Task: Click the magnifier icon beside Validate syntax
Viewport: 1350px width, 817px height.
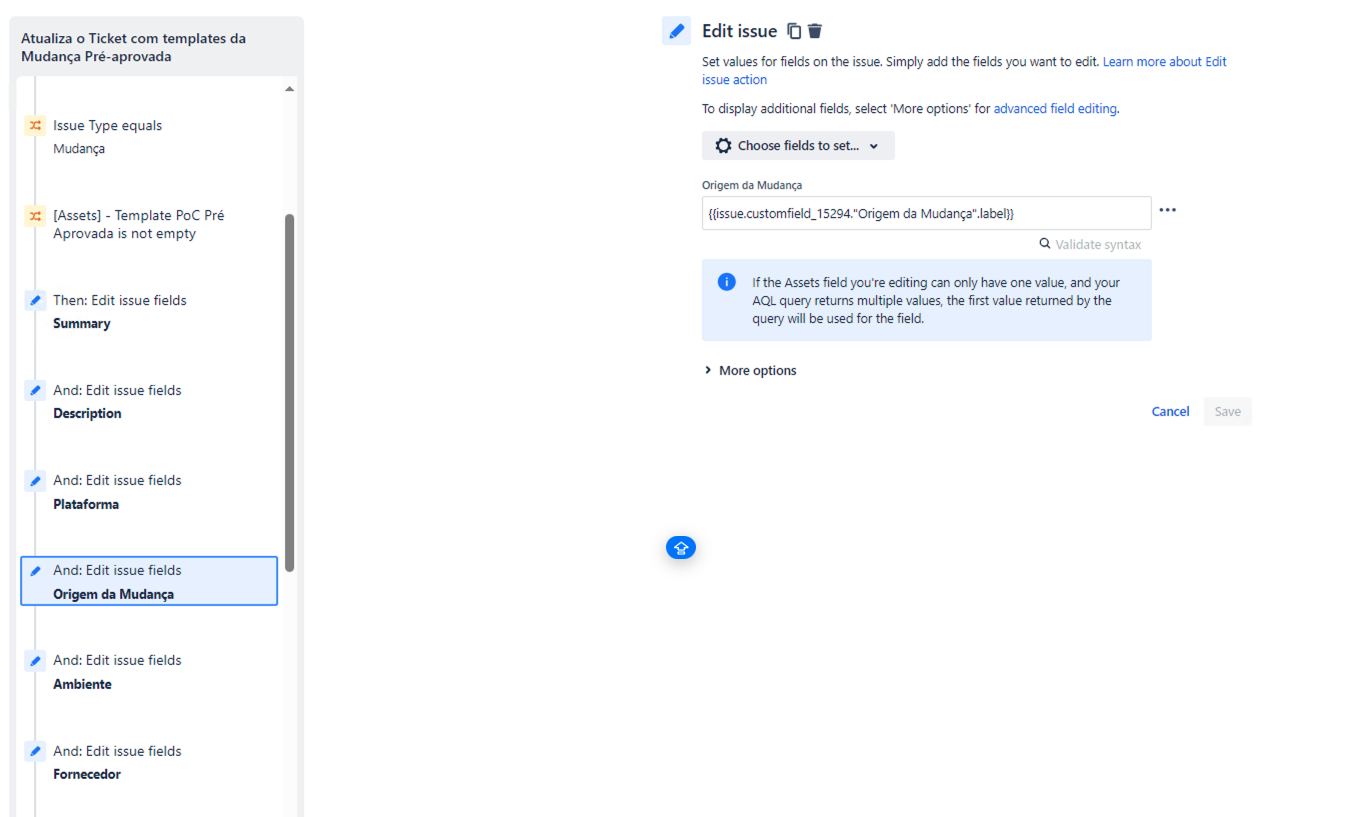Action: pos(1045,244)
